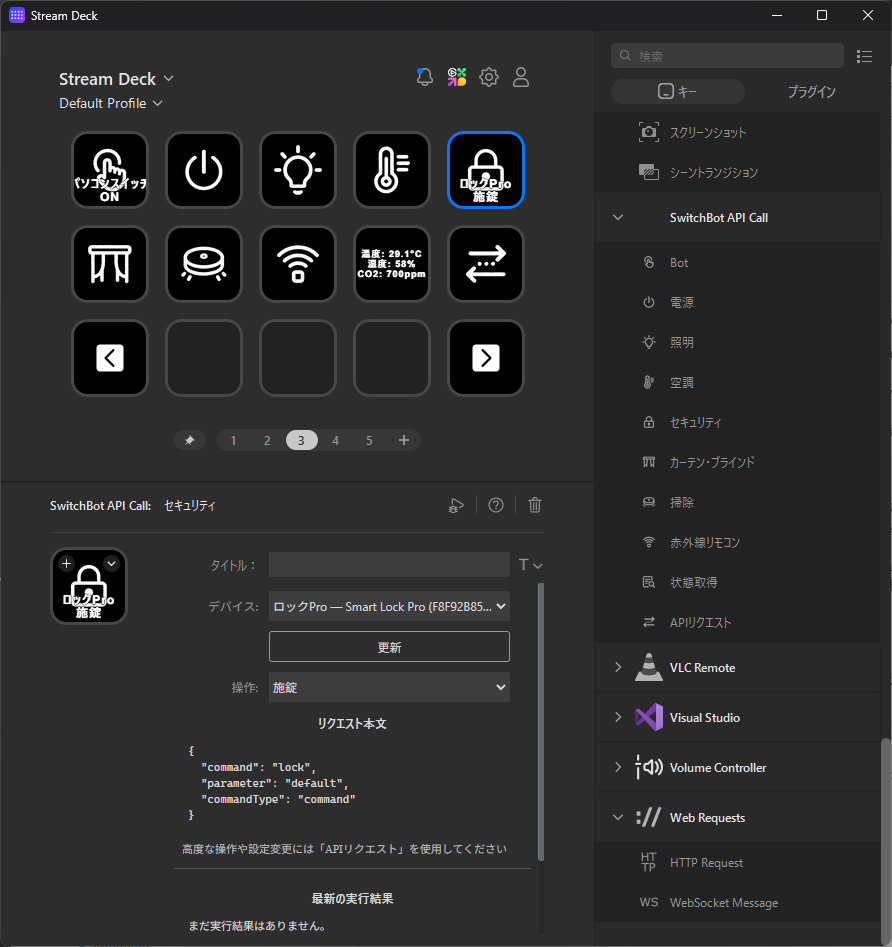Open Default Profile dropdown
892x947 pixels.
point(111,103)
